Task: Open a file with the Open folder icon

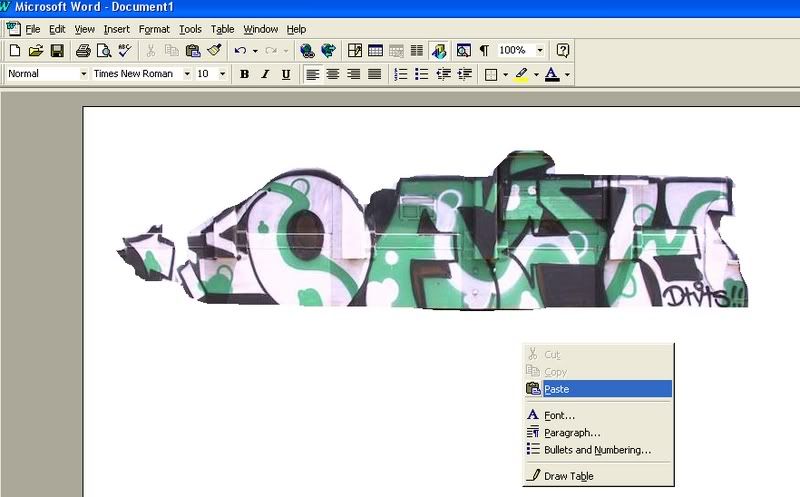Action: tap(36, 50)
